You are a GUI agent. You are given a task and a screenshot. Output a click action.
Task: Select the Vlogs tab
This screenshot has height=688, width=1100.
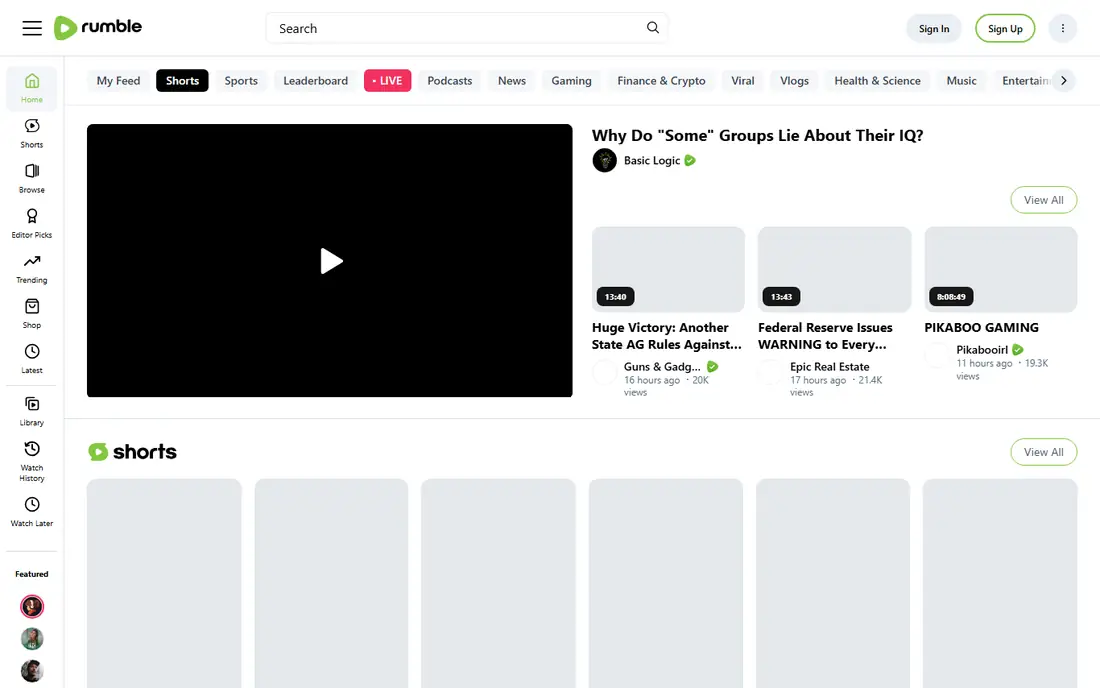(x=794, y=81)
